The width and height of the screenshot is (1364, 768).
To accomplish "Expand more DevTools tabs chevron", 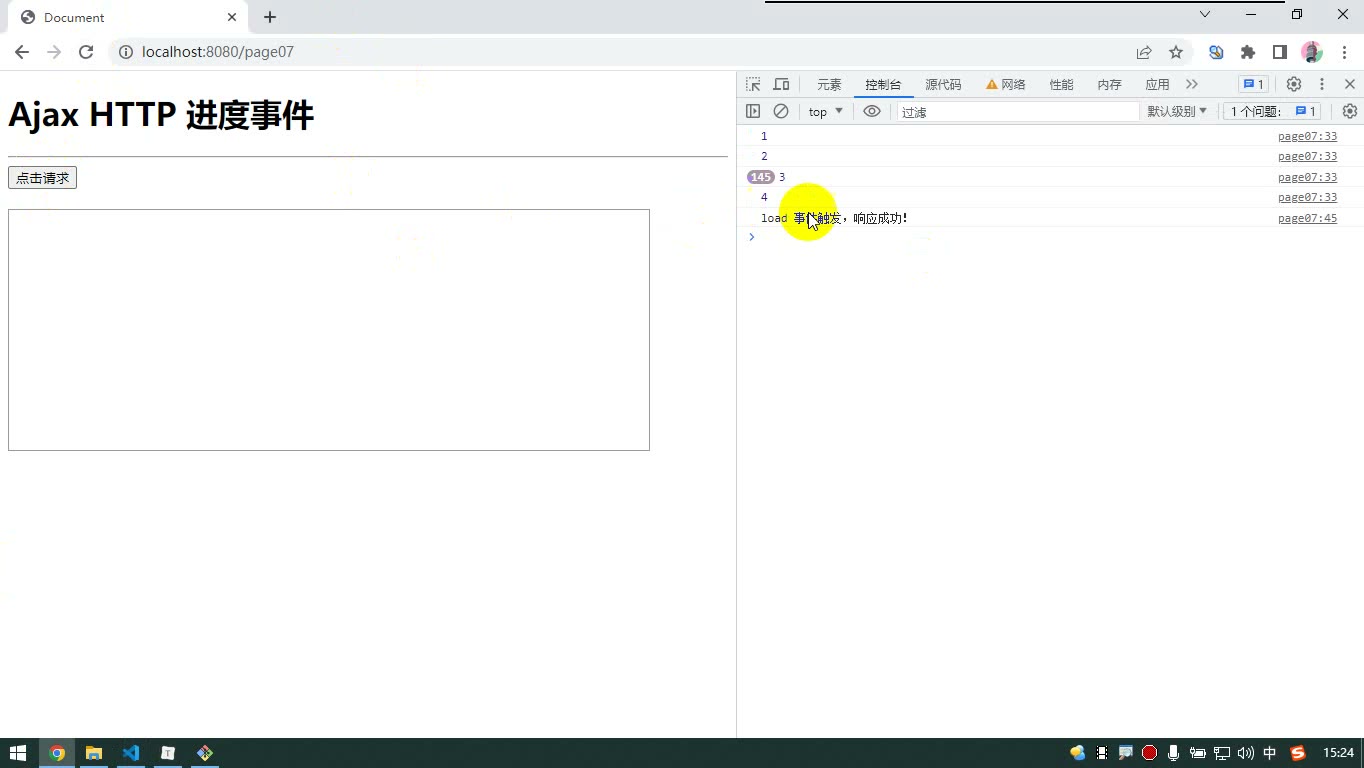I will [1192, 84].
